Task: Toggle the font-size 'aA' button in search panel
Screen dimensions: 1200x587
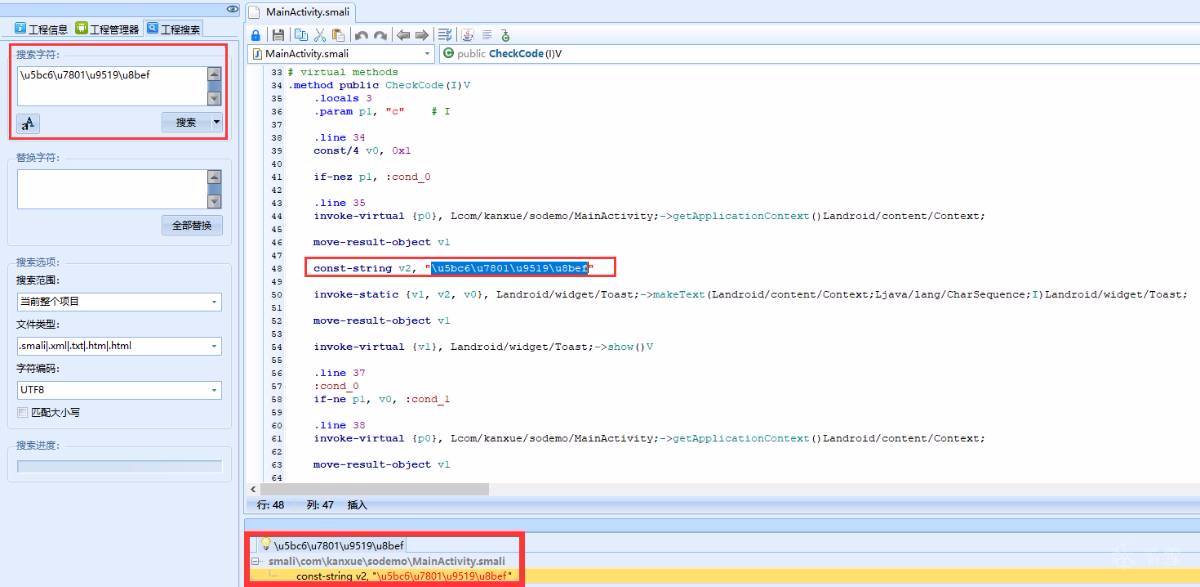Action: [x=28, y=123]
